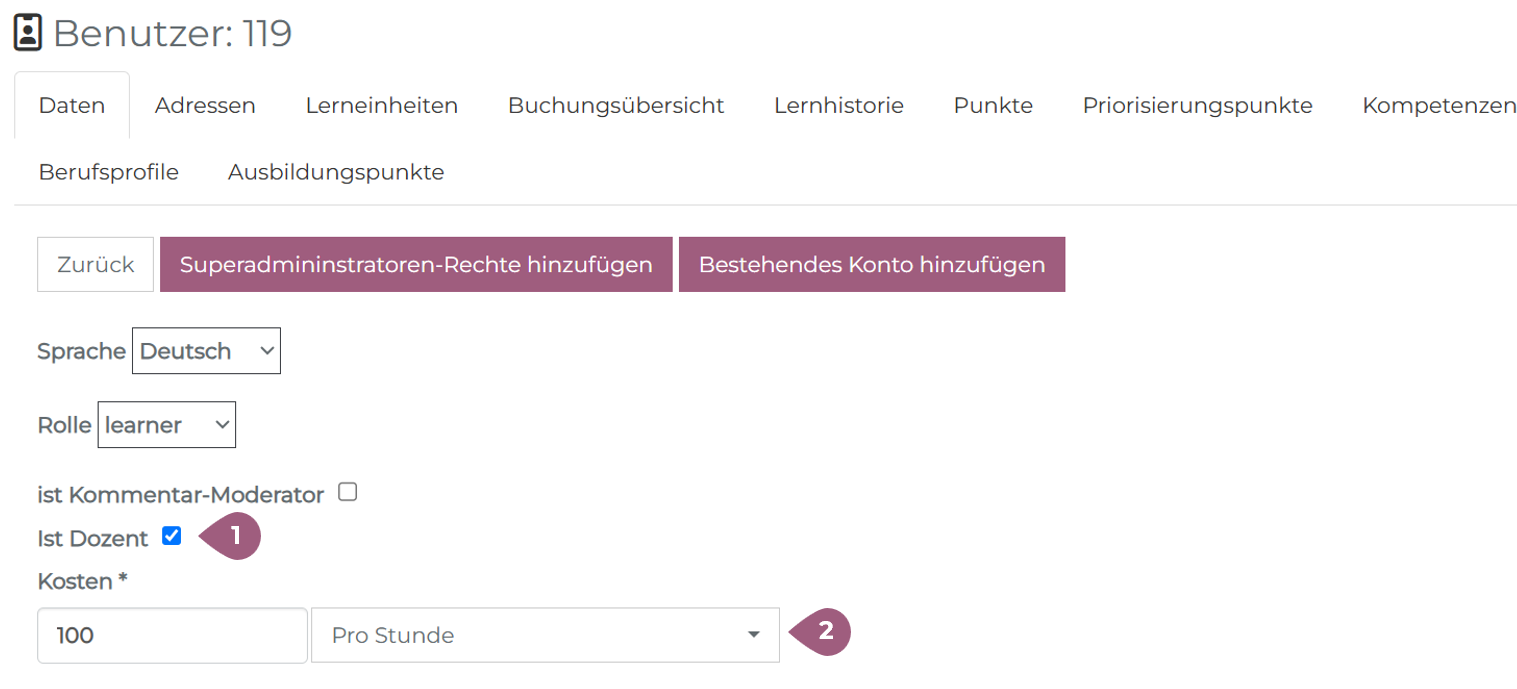Screen dimensions: 1517x689
Task: Click into the Kosten input field
Action: 172,635
